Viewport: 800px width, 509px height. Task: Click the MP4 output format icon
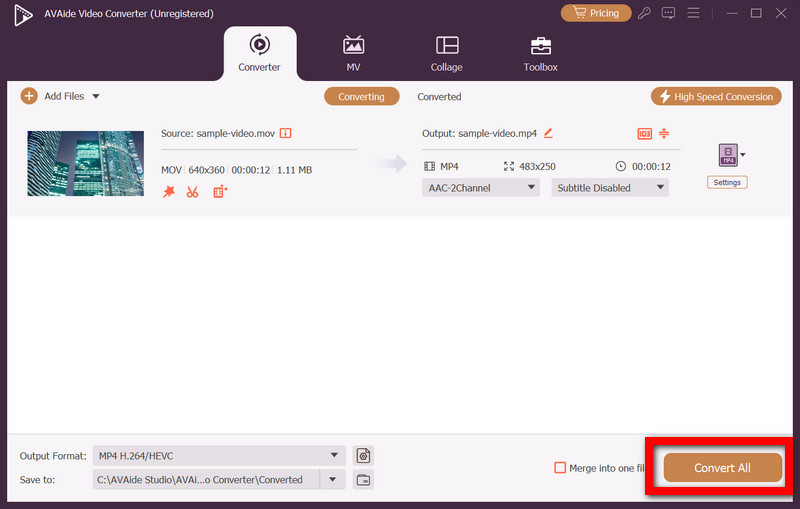[x=728, y=155]
